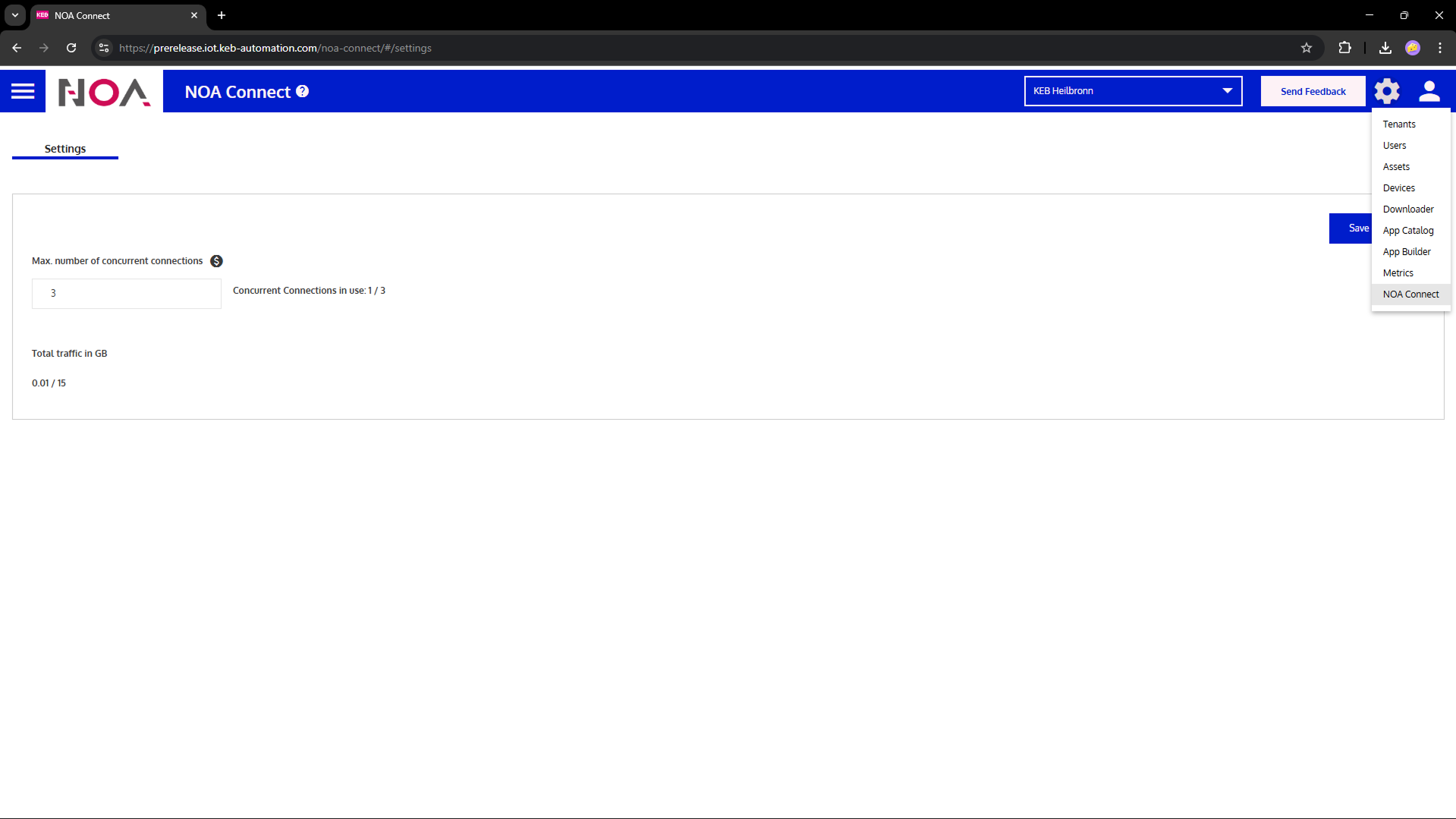The height and width of the screenshot is (819, 1456).
Task: Open Metrics from the dropdown menu
Action: (x=1398, y=273)
